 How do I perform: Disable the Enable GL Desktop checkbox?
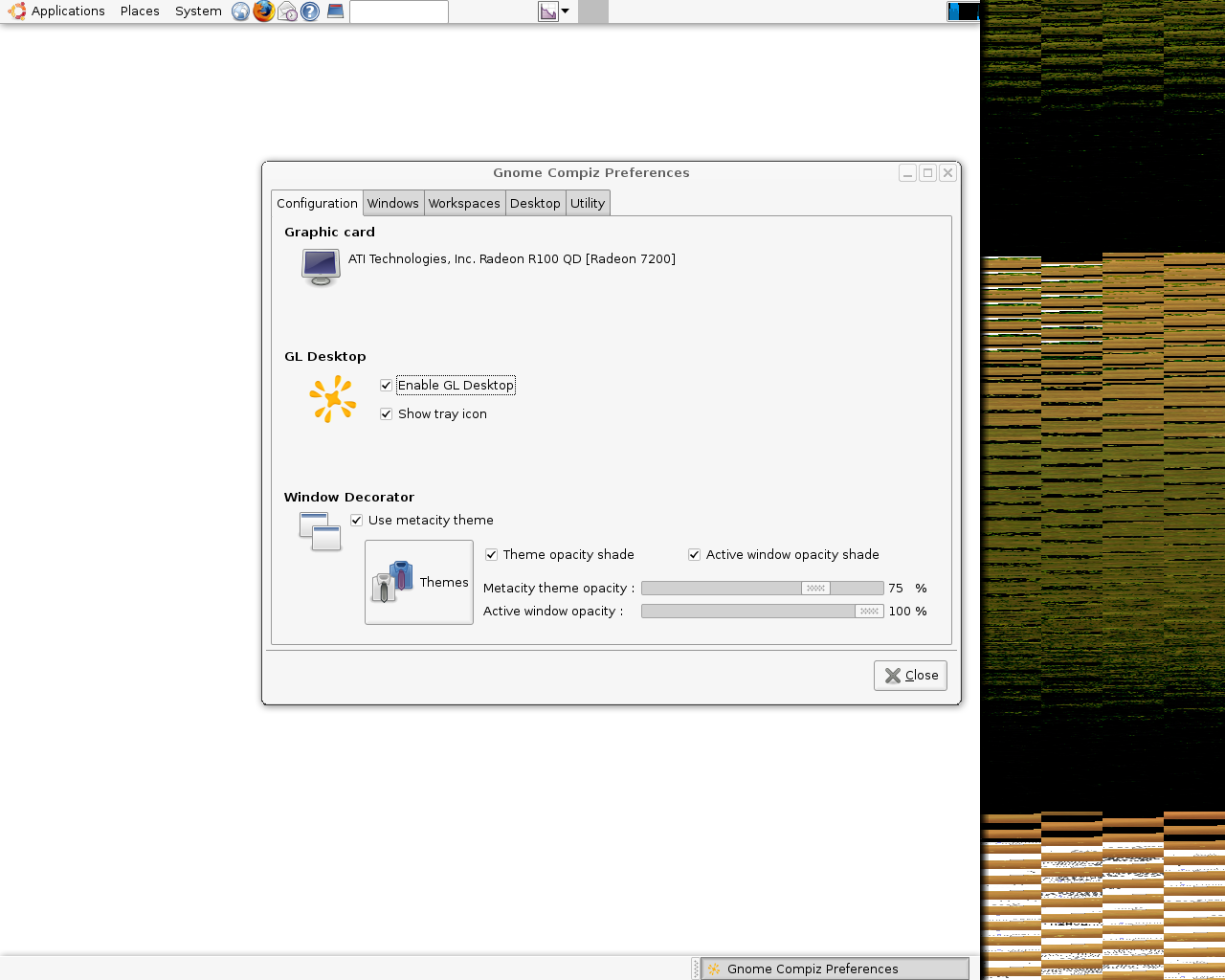387,386
